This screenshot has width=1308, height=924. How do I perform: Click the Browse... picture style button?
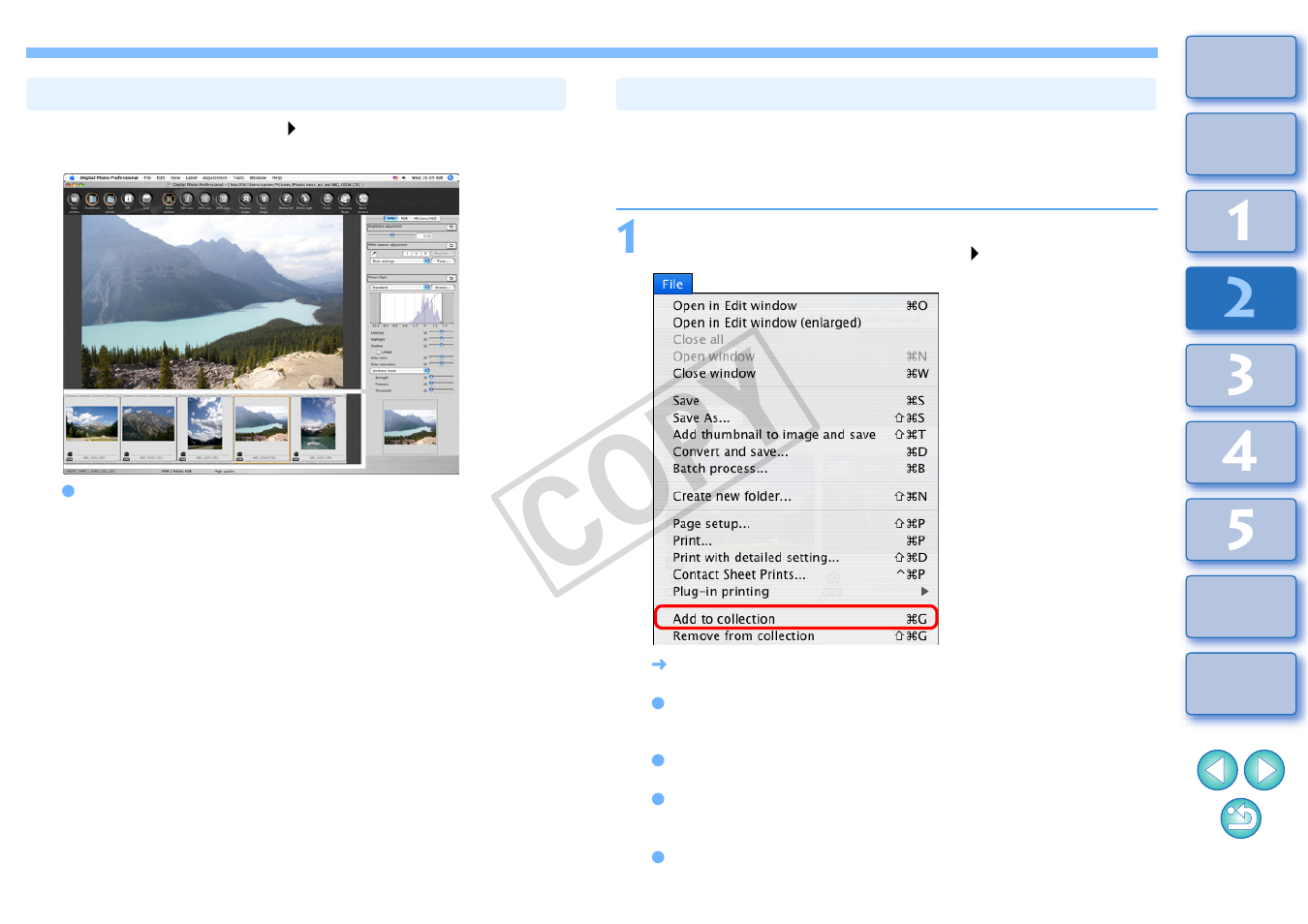point(443,288)
